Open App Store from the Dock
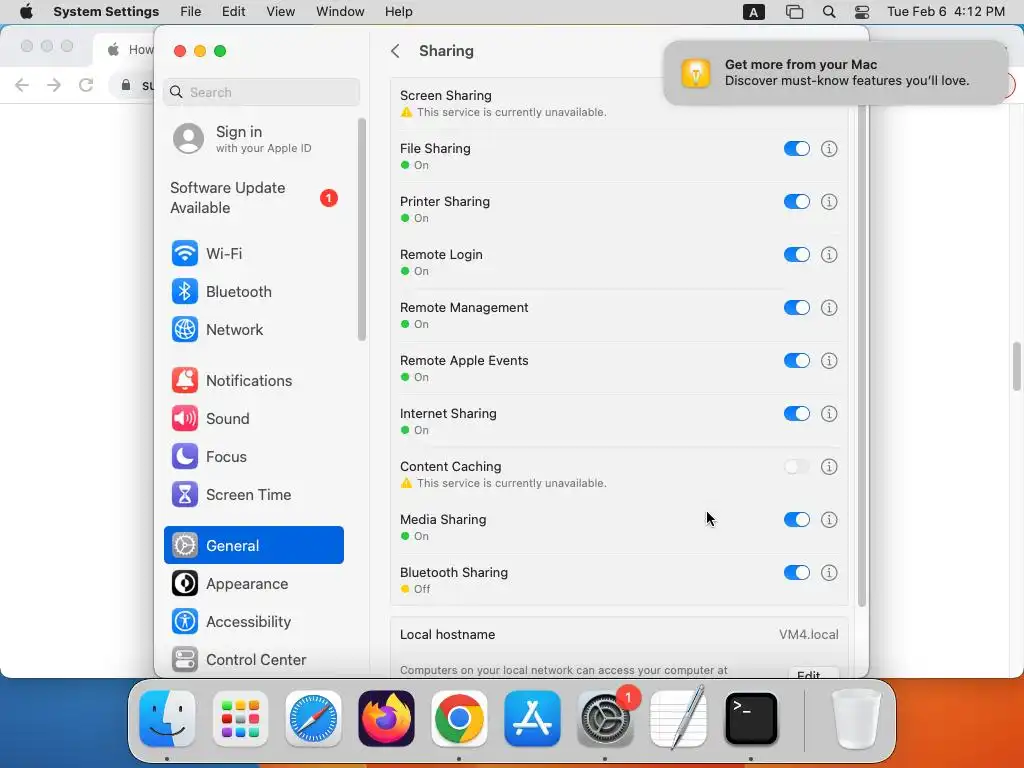The image size is (1024, 768). click(532, 718)
